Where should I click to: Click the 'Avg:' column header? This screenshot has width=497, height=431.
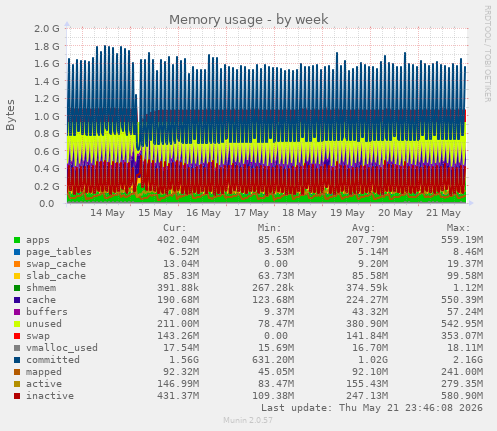tap(364, 228)
